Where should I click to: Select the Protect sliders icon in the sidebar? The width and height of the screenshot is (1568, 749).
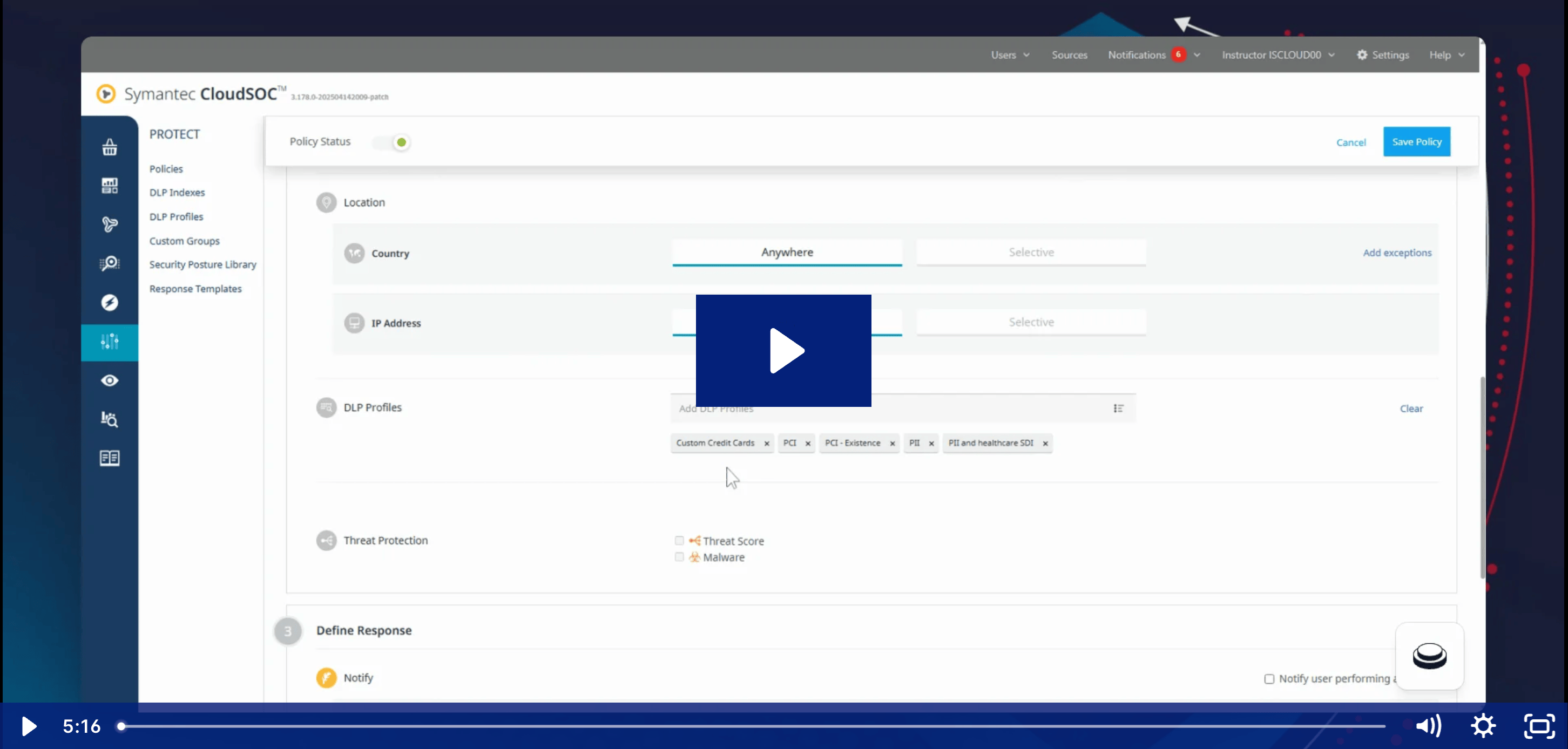coord(110,342)
